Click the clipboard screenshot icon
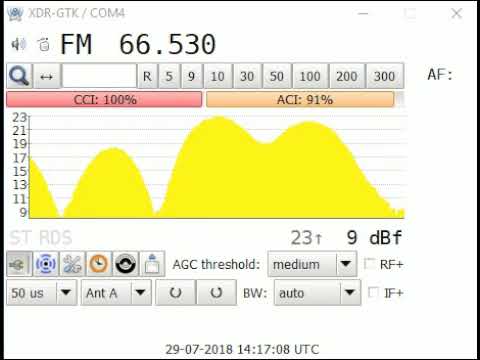Viewport: 480px width, 360px height. pyautogui.click(x=152, y=264)
